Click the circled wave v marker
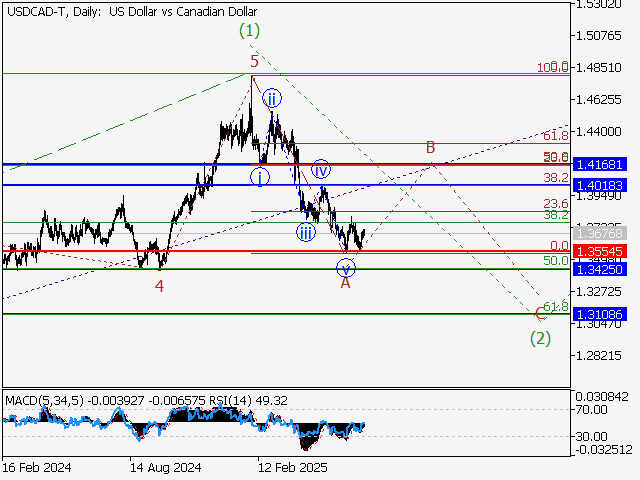Image resolution: width=640 pixels, height=480 pixels. point(345,267)
